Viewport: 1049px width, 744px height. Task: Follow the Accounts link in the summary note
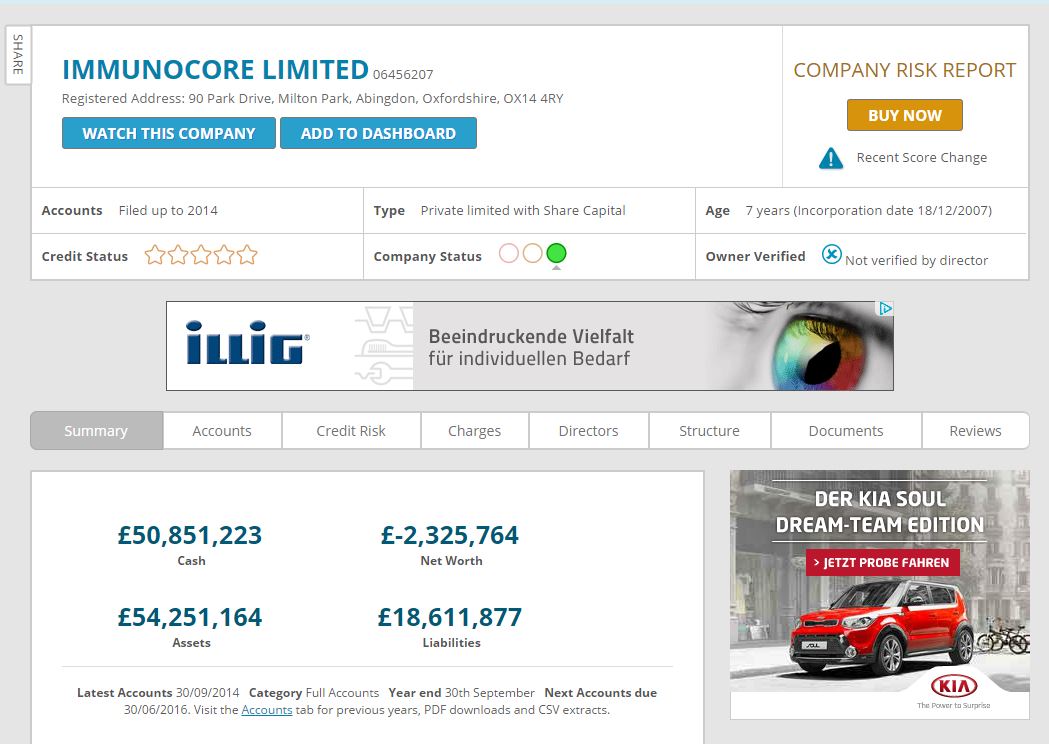tap(267, 710)
